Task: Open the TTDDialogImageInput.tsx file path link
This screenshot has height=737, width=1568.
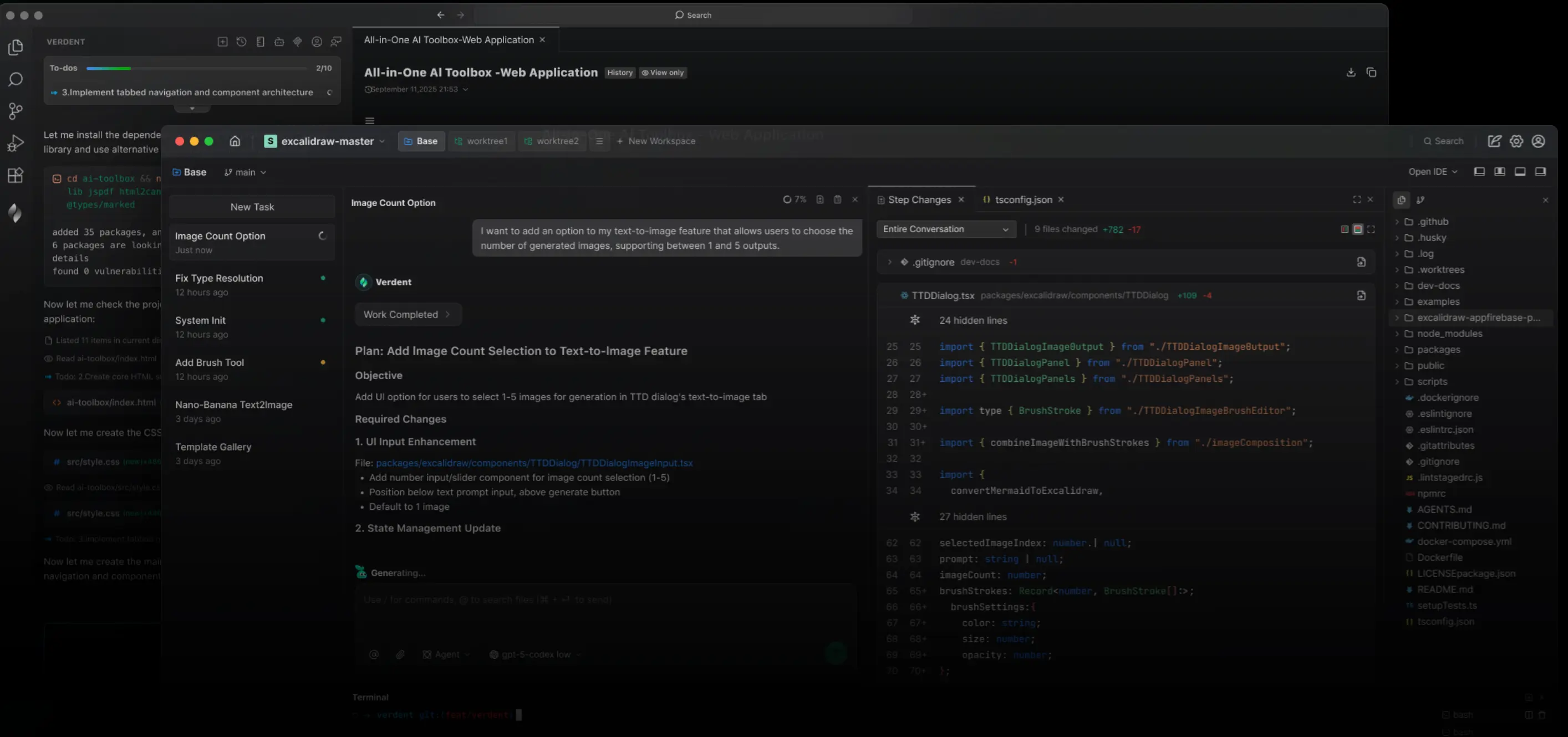Action: pos(534,463)
